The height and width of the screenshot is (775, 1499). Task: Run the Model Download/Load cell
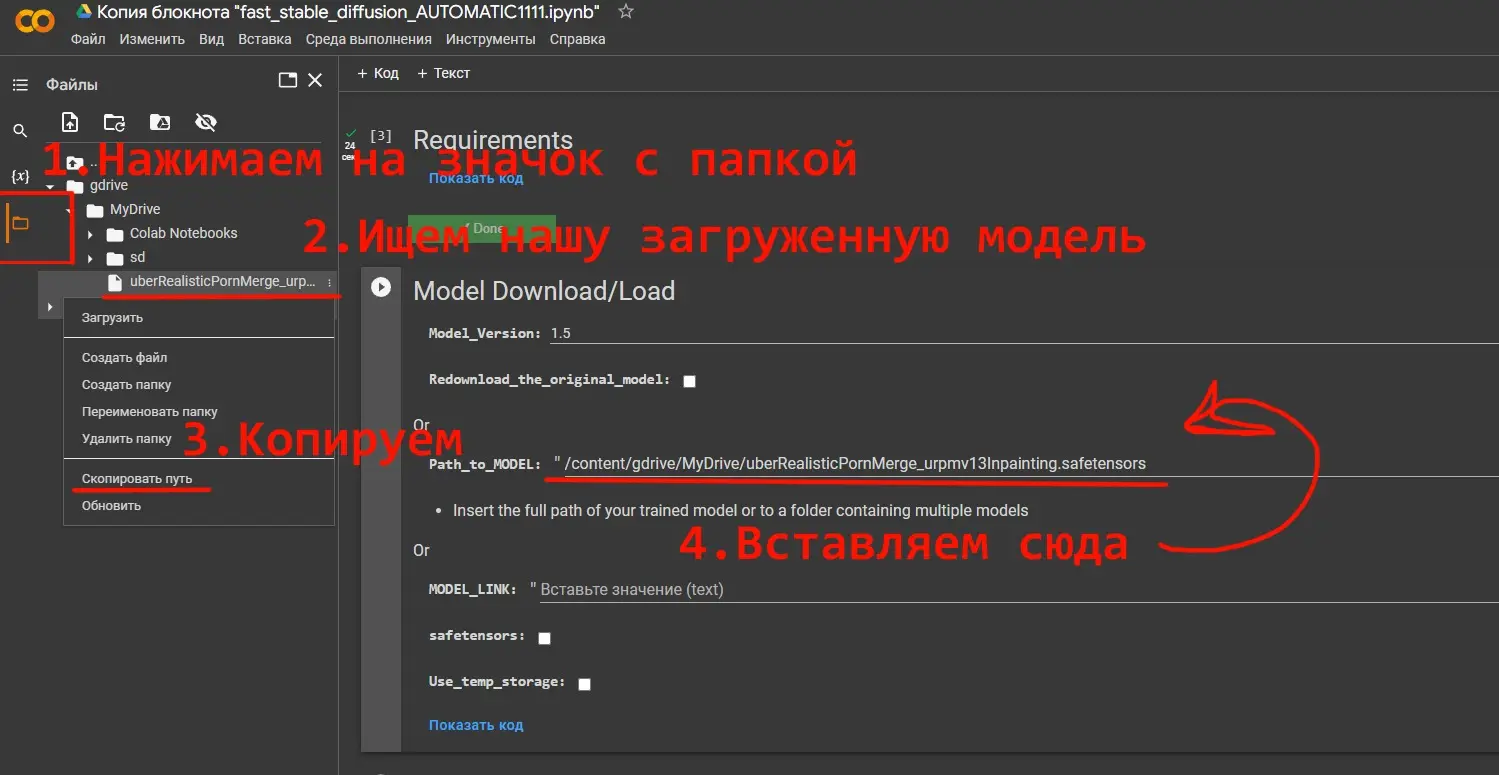[x=381, y=287]
